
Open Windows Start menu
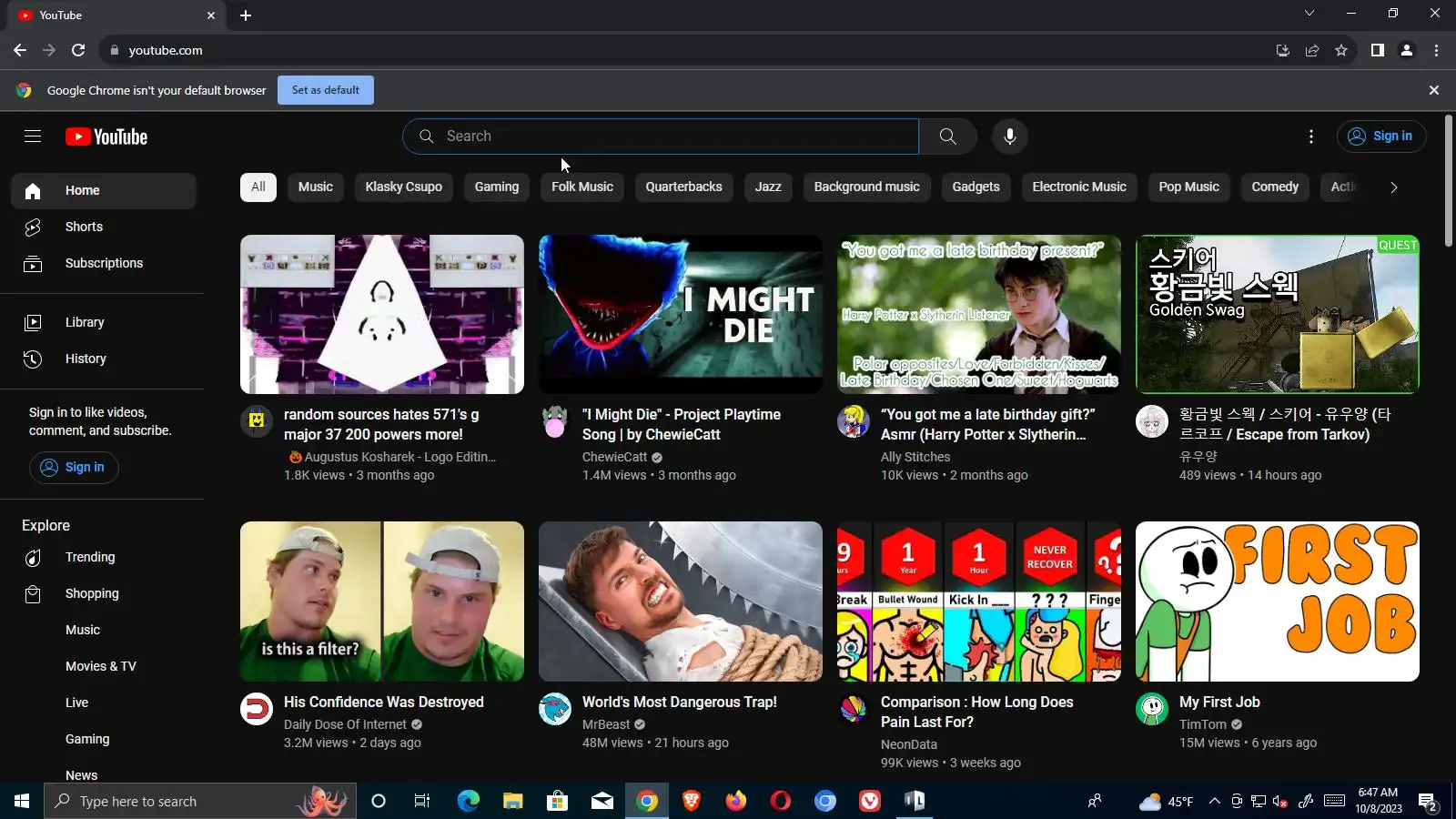point(22,801)
